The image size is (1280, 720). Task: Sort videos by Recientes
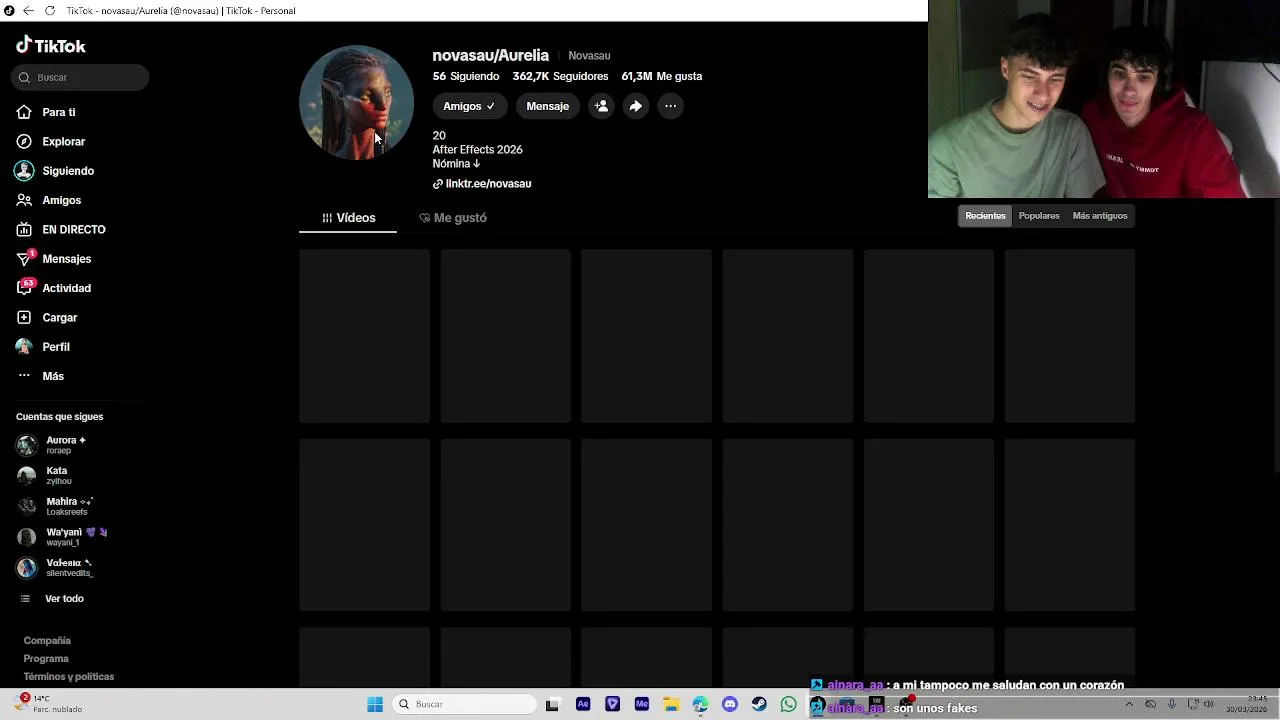tap(985, 216)
